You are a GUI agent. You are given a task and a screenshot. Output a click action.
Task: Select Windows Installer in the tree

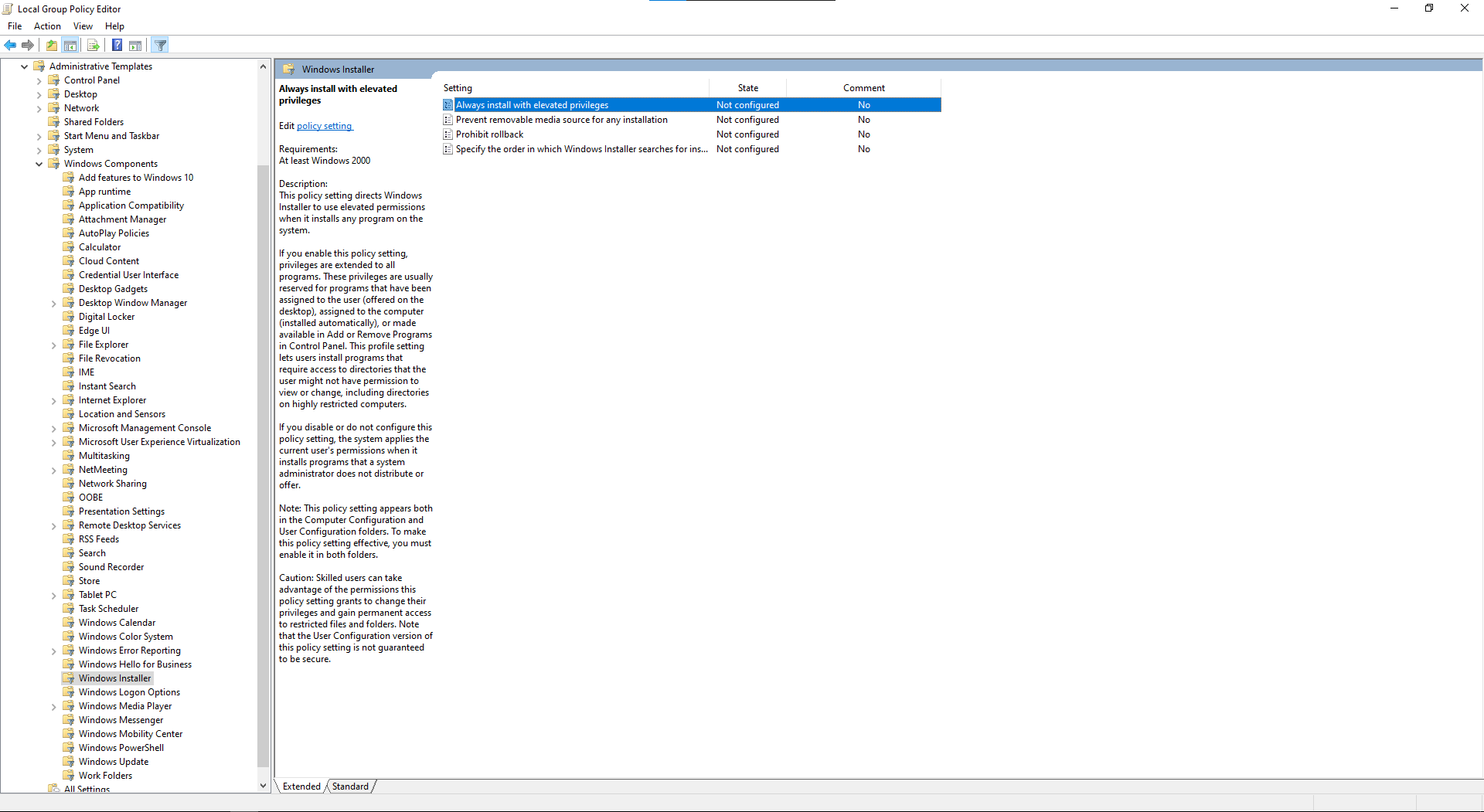(114, 678)
